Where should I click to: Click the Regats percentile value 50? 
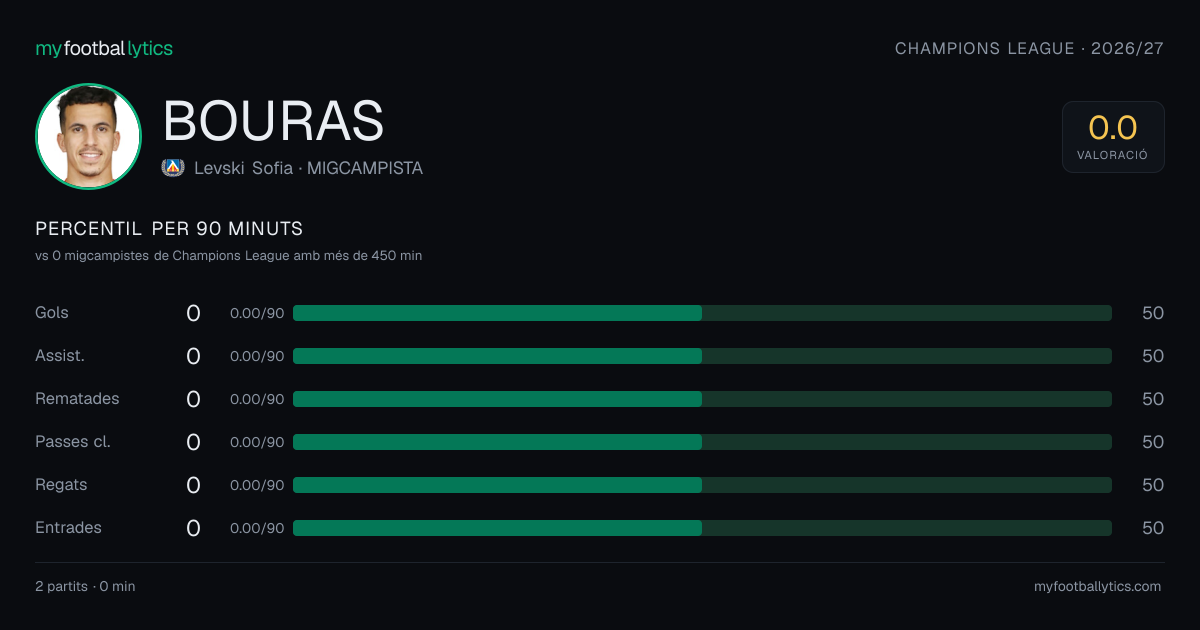point(1153,485)
